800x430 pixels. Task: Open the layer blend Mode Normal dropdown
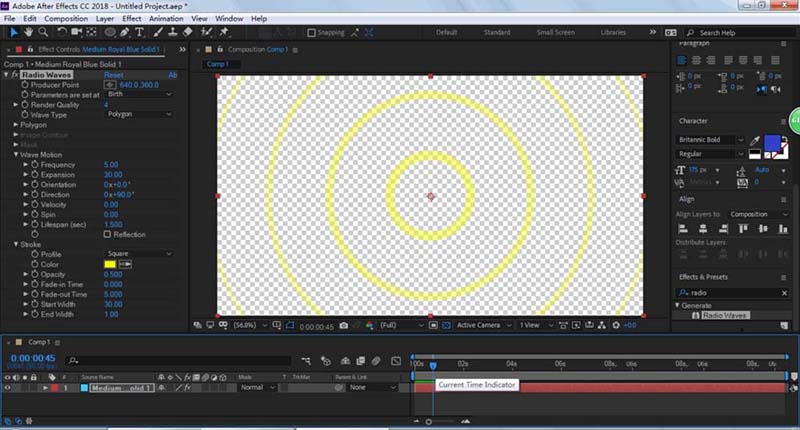258,388
